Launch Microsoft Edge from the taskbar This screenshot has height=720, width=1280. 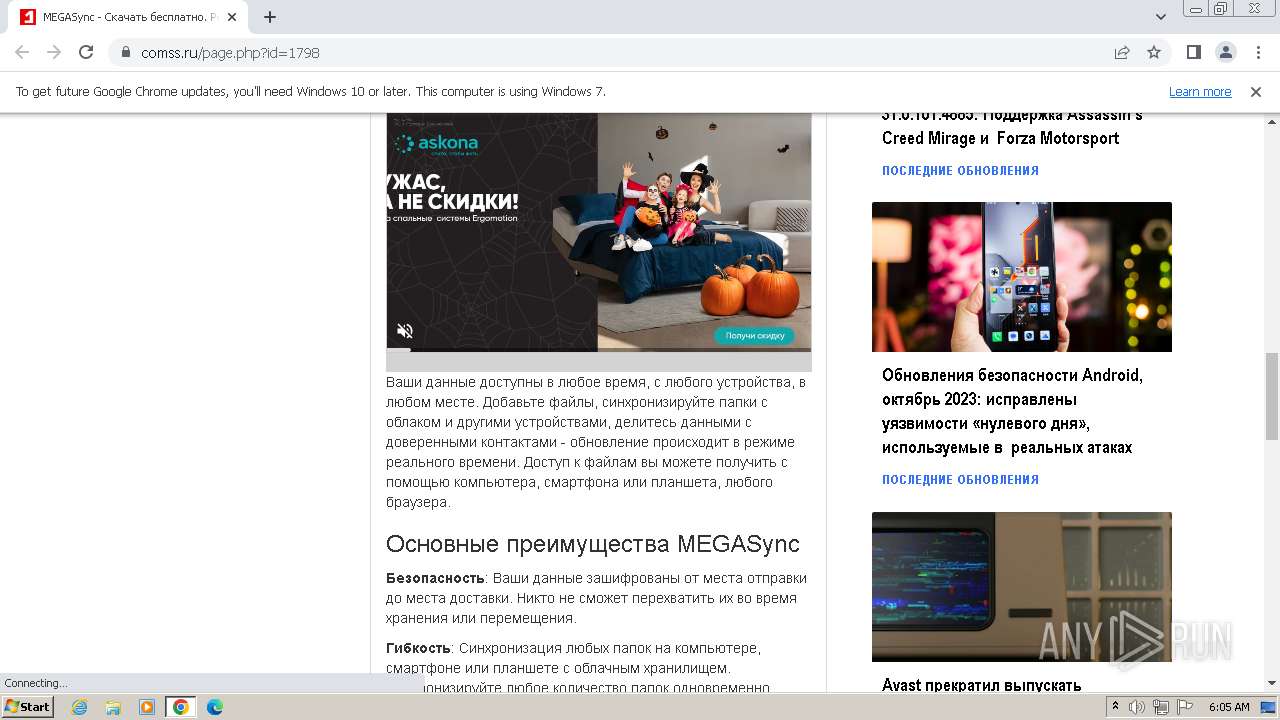coord(215,707)
